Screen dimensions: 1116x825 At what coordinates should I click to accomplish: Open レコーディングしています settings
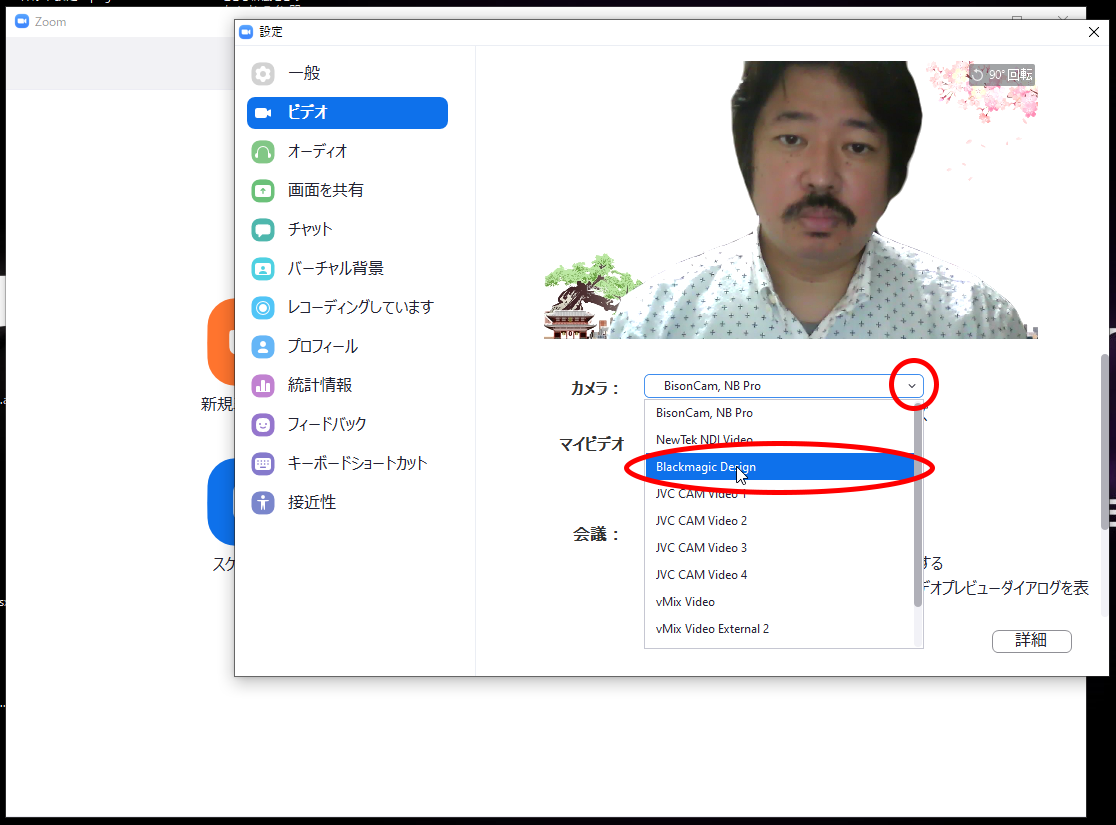pos(347,308)
